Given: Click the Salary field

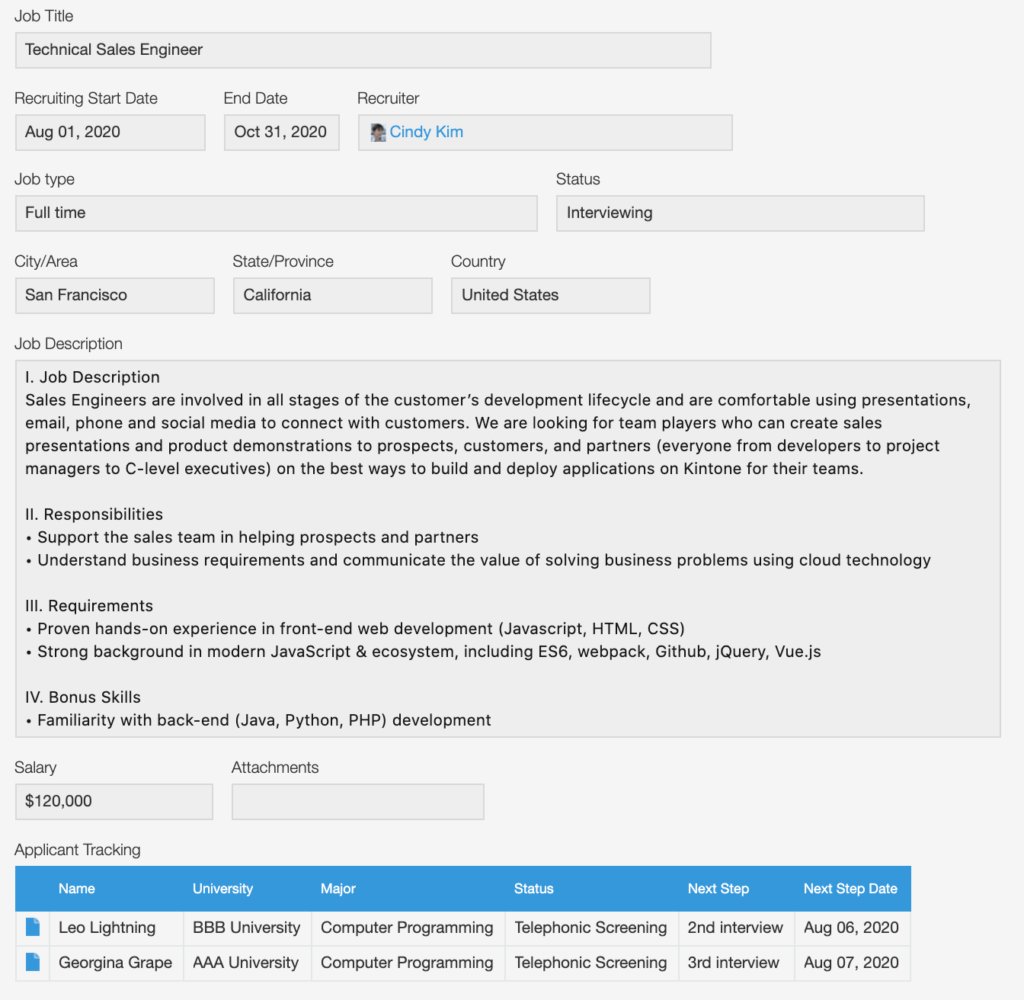Looking at the screenshot, I should (114, 801).
